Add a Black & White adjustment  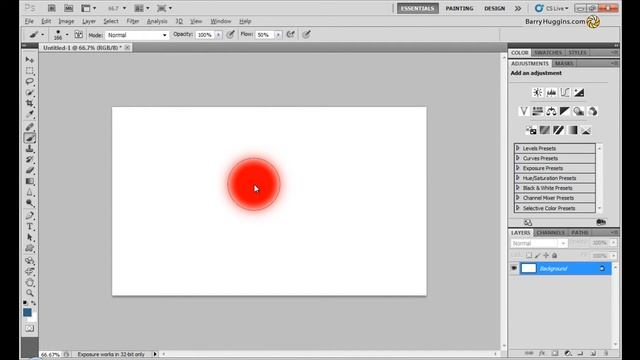click(x=565, y=111)
